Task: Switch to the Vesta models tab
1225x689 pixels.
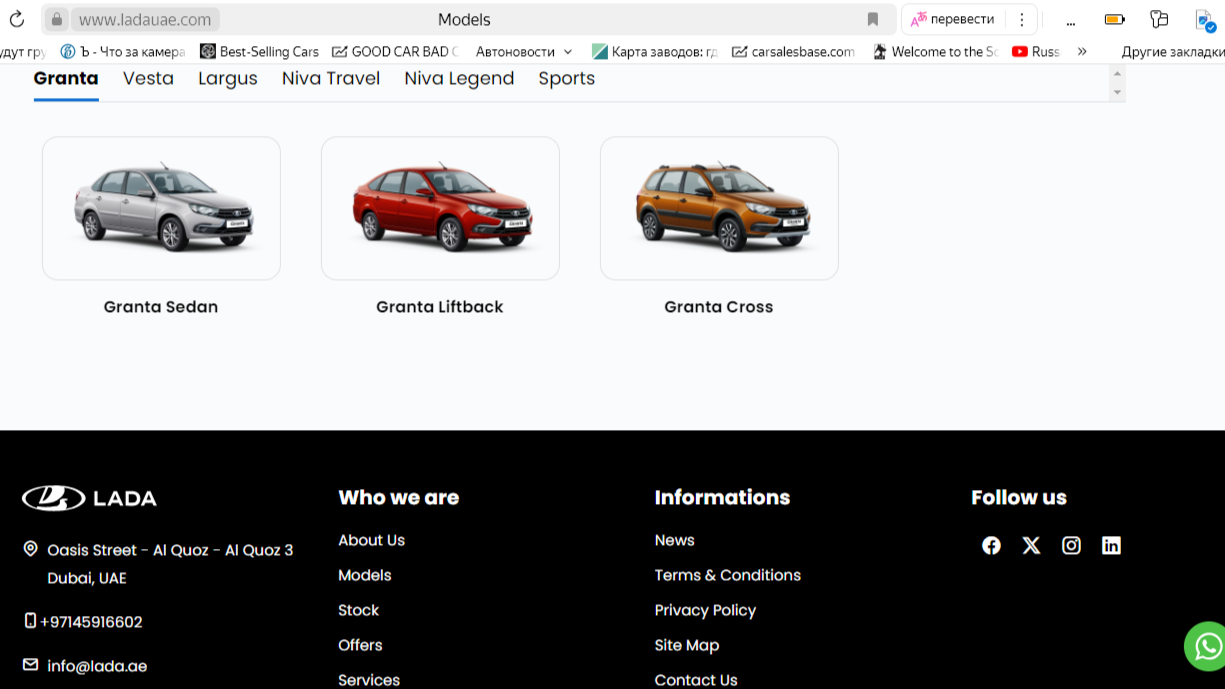Action: pyautogui.click(x=148, y=78)
